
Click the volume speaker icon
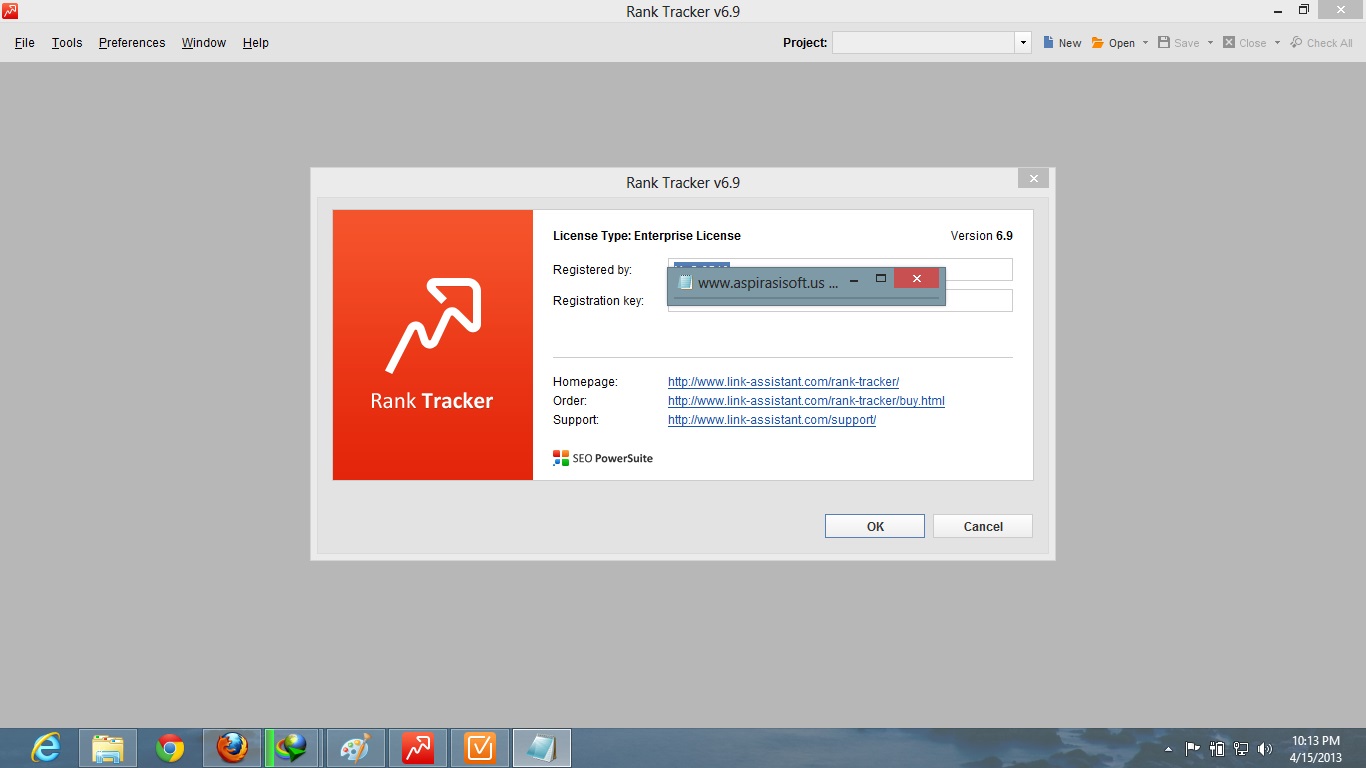pos(1265,748)
